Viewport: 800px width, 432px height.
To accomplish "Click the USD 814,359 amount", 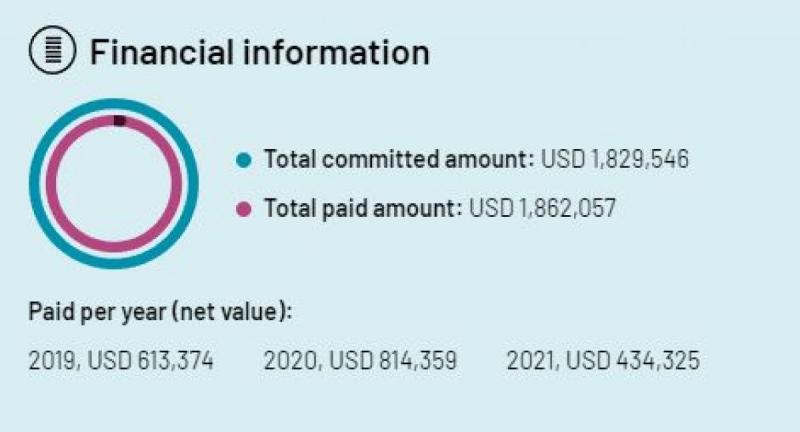I will pyautogui.click(x=390, y=360).
